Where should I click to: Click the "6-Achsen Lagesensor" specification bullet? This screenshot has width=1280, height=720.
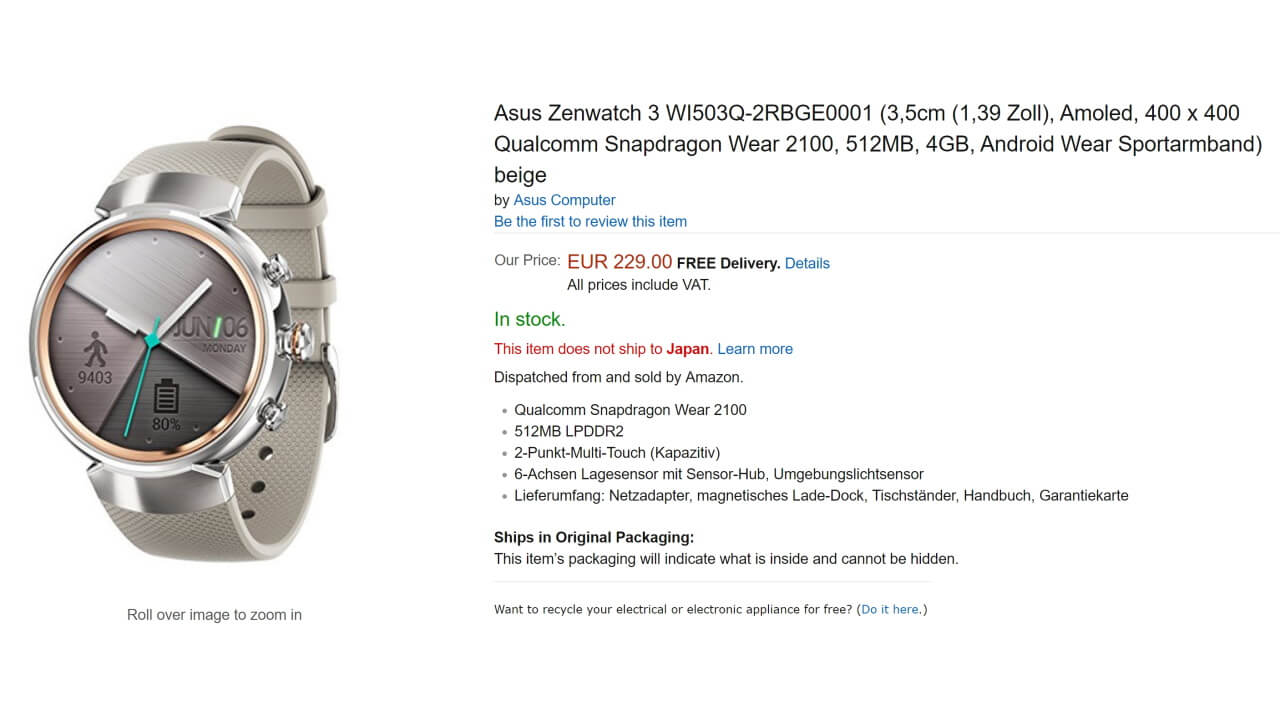pos(718,473)
